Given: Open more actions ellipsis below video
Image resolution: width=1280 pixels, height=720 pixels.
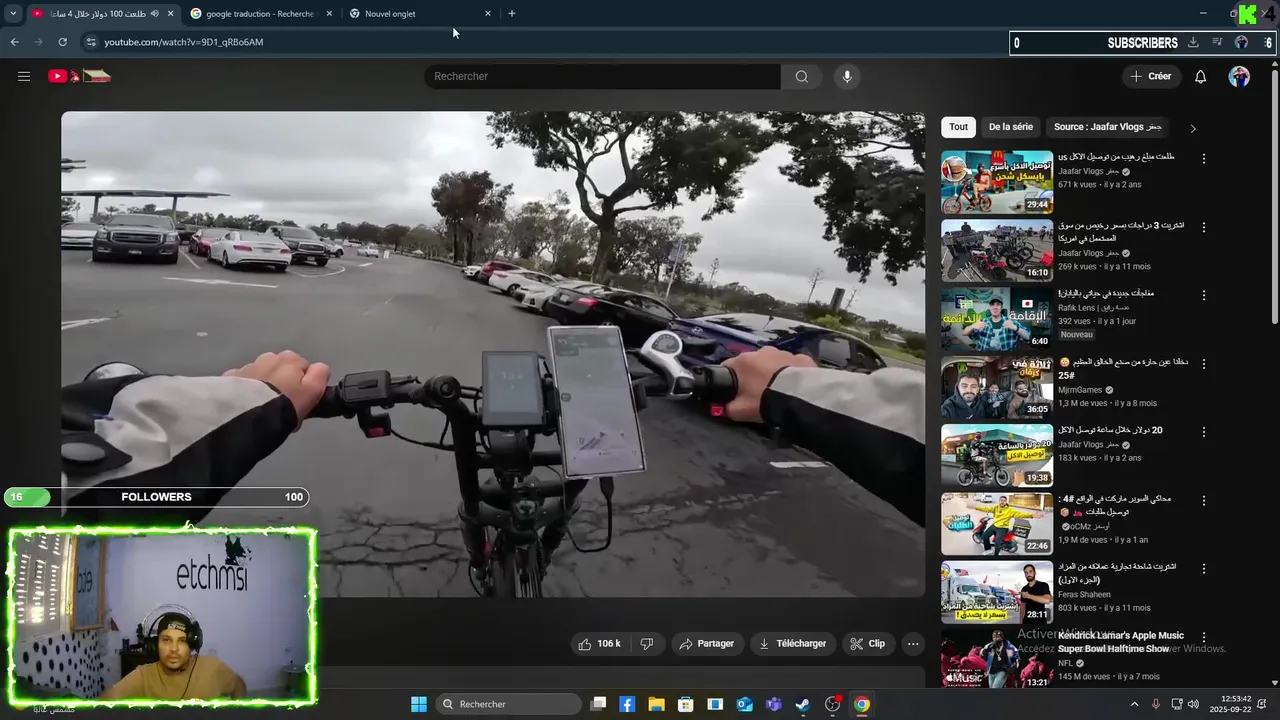Looking at the screenshot, I should 913,644.
